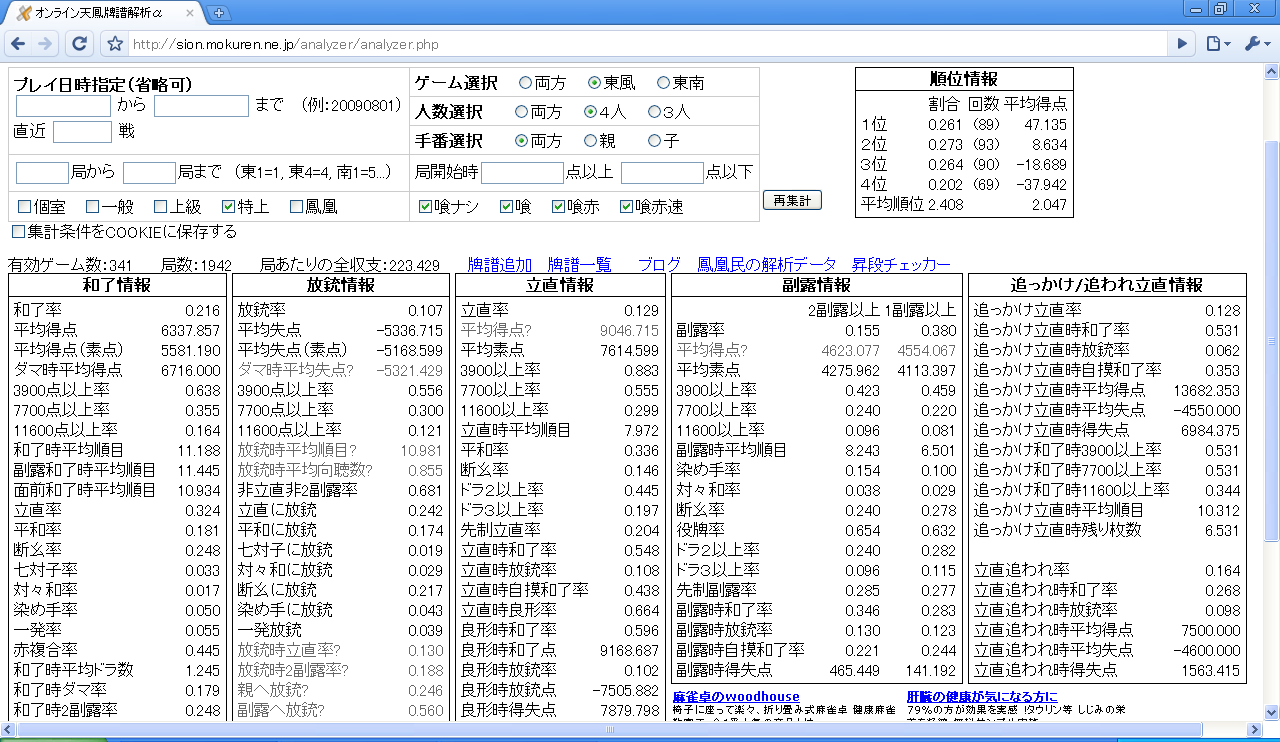Open the 牌譜追加 link
Screen dimensions: 1280x742
click(x=500, y=265)
